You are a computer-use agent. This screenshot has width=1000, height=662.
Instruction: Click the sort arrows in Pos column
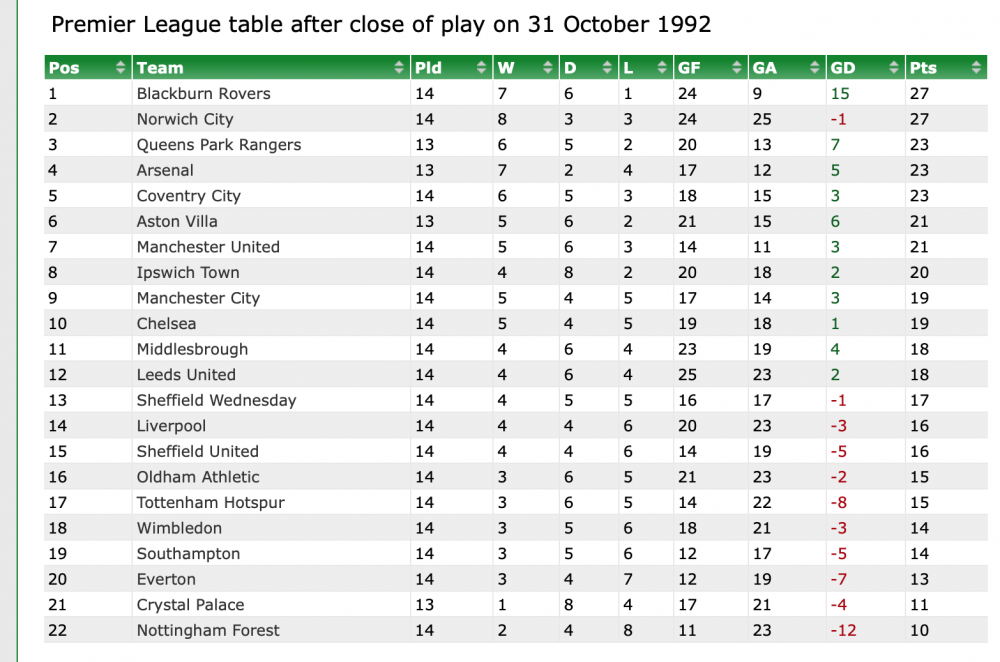click(x=121, y=68)
